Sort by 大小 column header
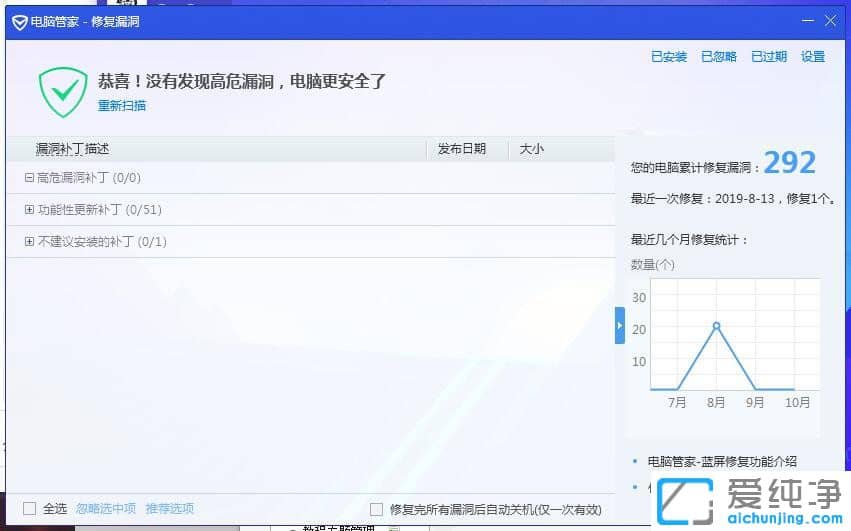The height and width of the screenshot is (531, 851). (531, 149)
